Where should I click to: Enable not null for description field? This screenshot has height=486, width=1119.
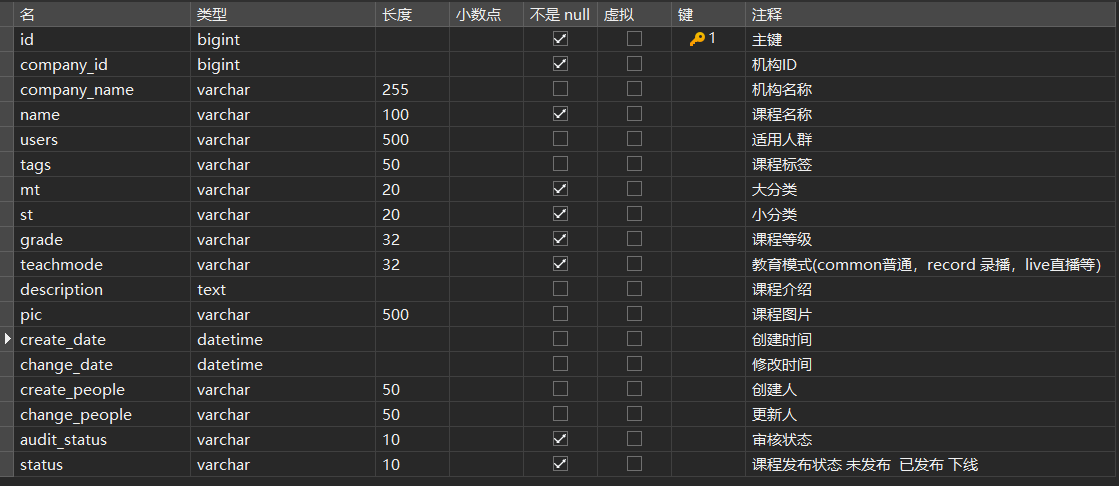[x=560, y=288]
